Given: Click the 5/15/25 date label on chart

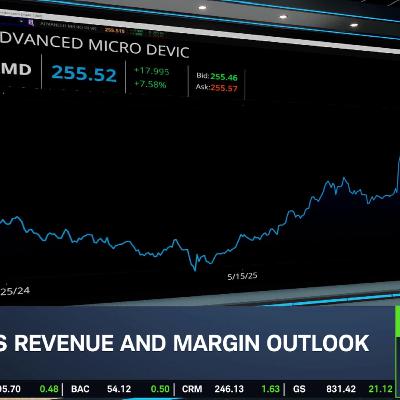Looking at the screenshot, I should point(242,276).
